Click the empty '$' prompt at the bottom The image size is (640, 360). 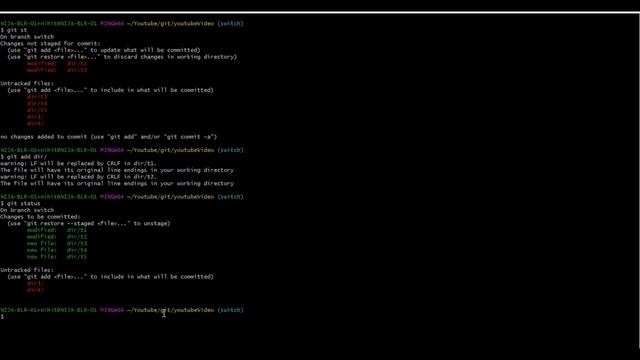(2, 317)
